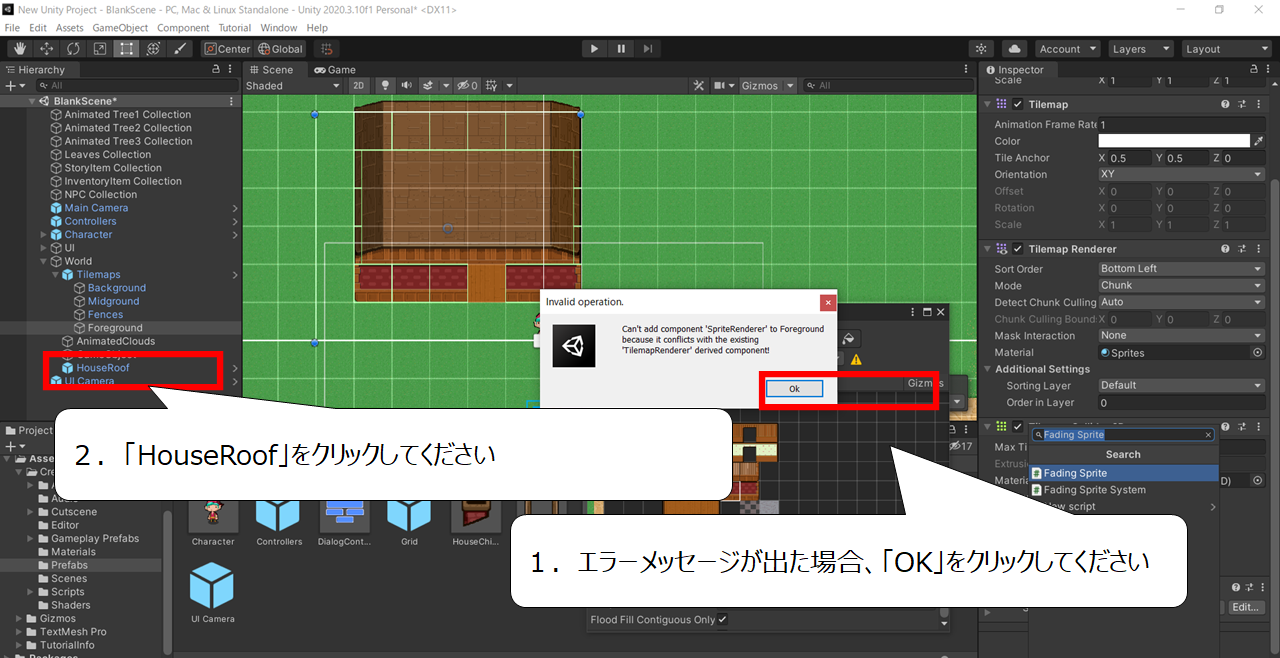
Task: Open Sort Order Bottom Left dropdown
Action: coord(1181,268)
